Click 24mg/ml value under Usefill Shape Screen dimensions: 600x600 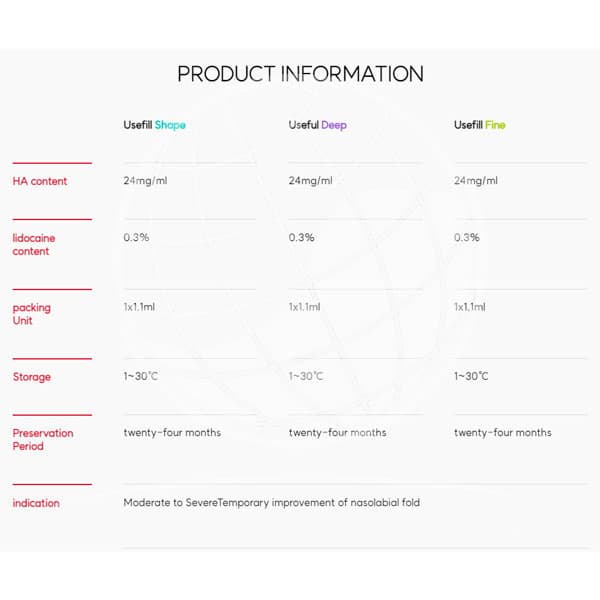[145, 181]
